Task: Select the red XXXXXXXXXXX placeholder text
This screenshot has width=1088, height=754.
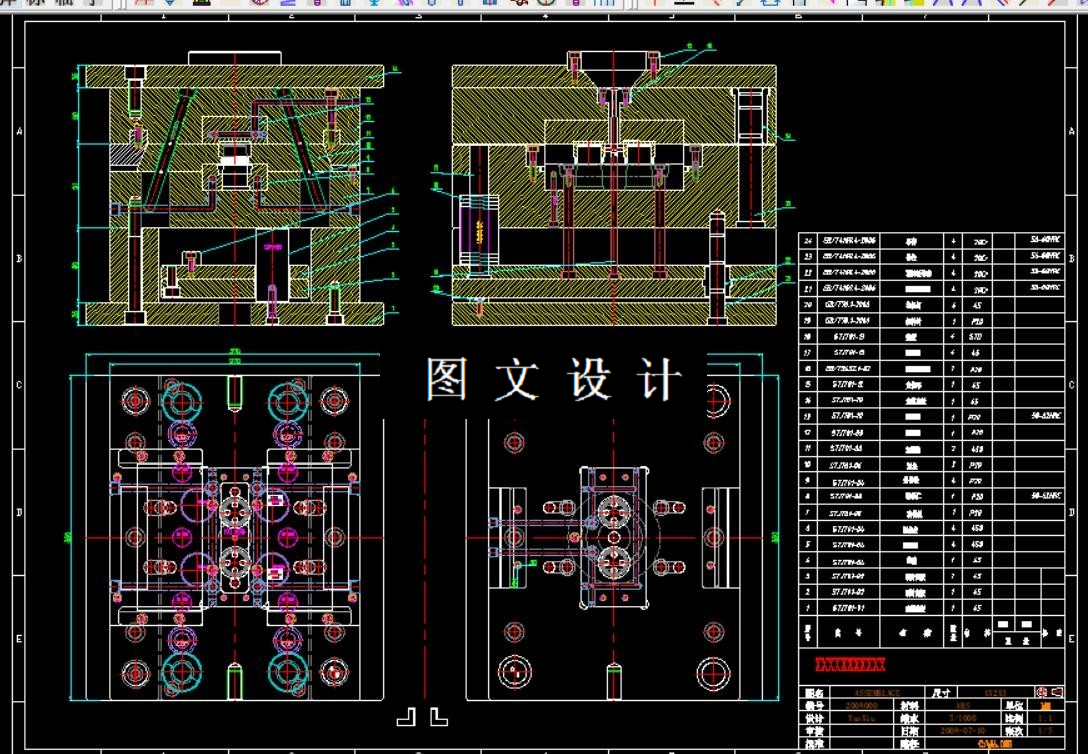Action: click(x=850, y=665)
